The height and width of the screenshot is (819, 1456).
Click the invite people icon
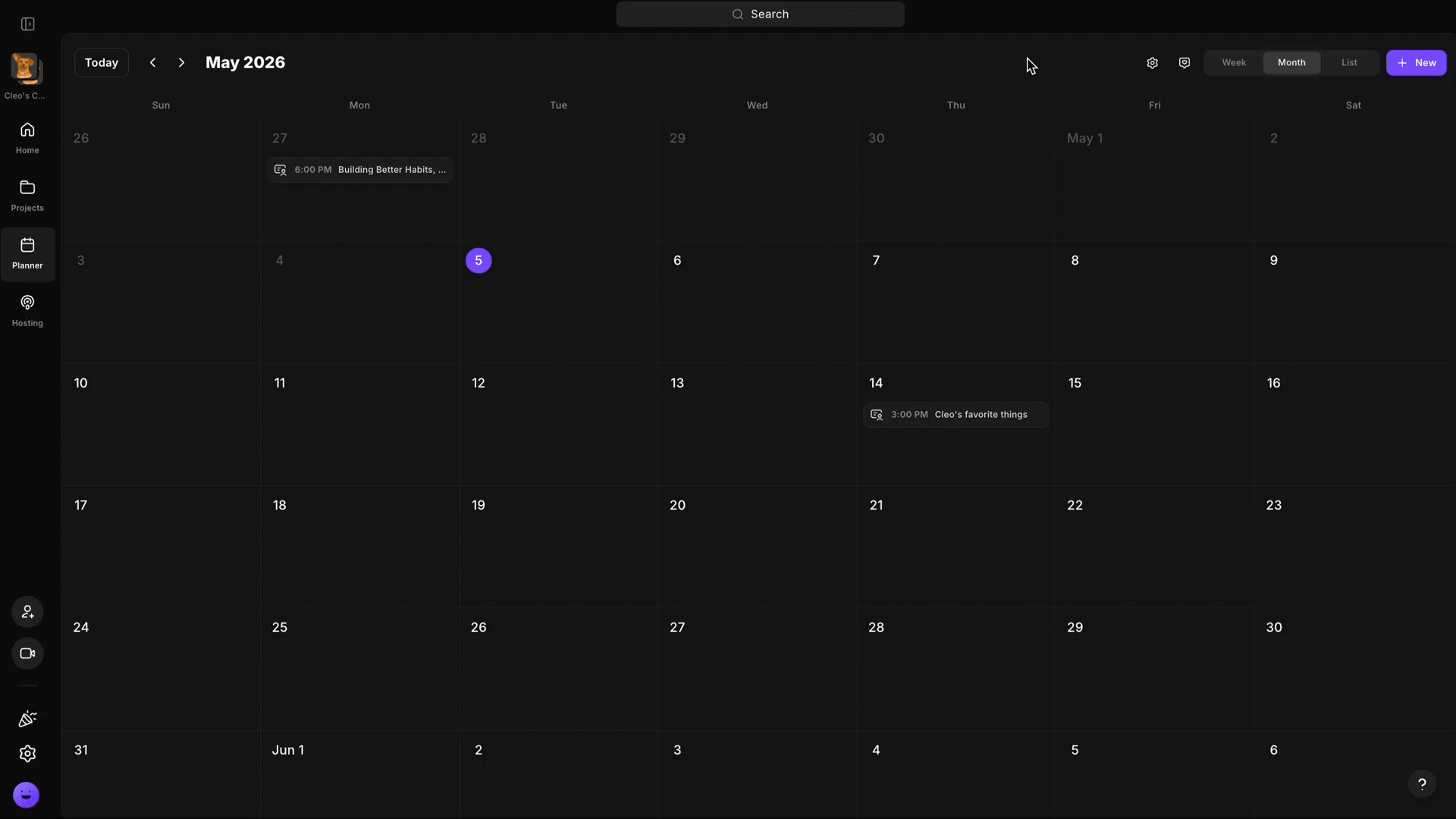pyautogui.click(x=27, y=612)
